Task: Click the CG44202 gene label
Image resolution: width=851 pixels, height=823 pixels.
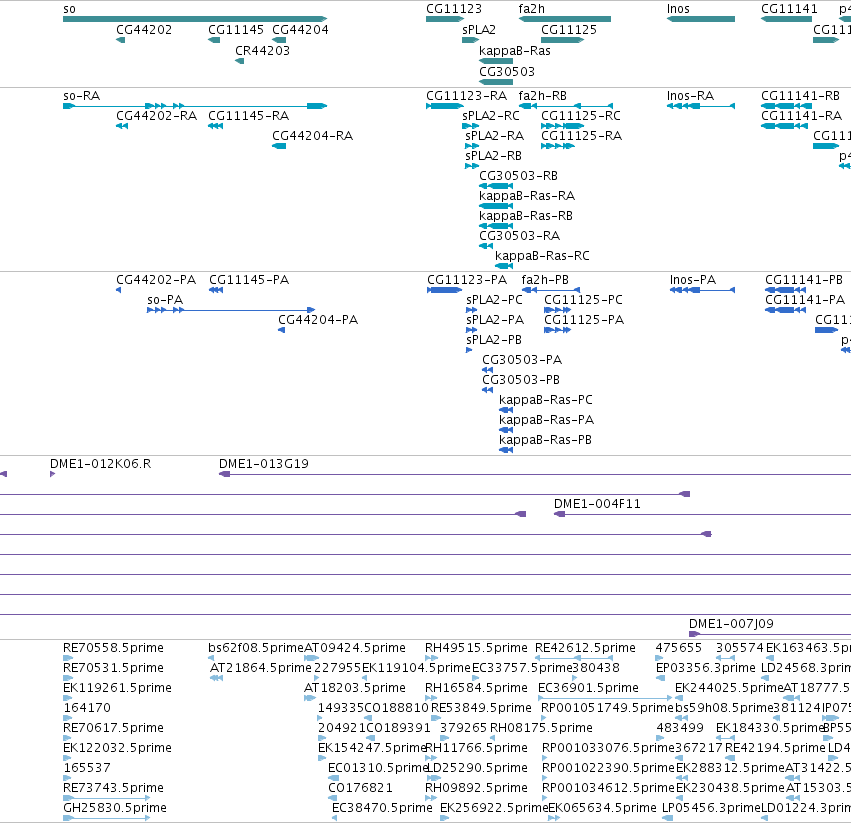Action: click(144, 30)
